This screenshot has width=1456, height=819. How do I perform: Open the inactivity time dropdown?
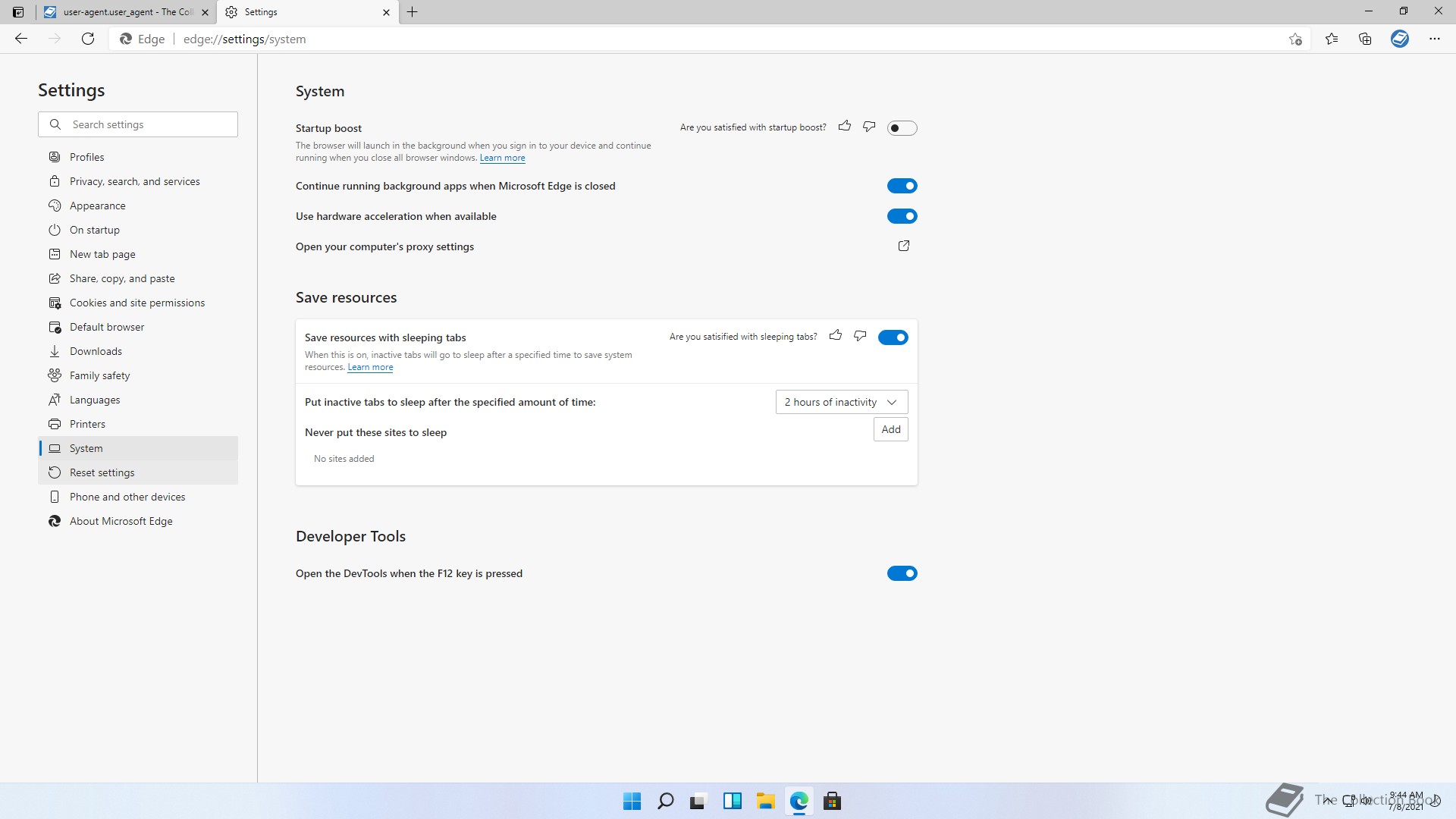(x=842, y=402)
